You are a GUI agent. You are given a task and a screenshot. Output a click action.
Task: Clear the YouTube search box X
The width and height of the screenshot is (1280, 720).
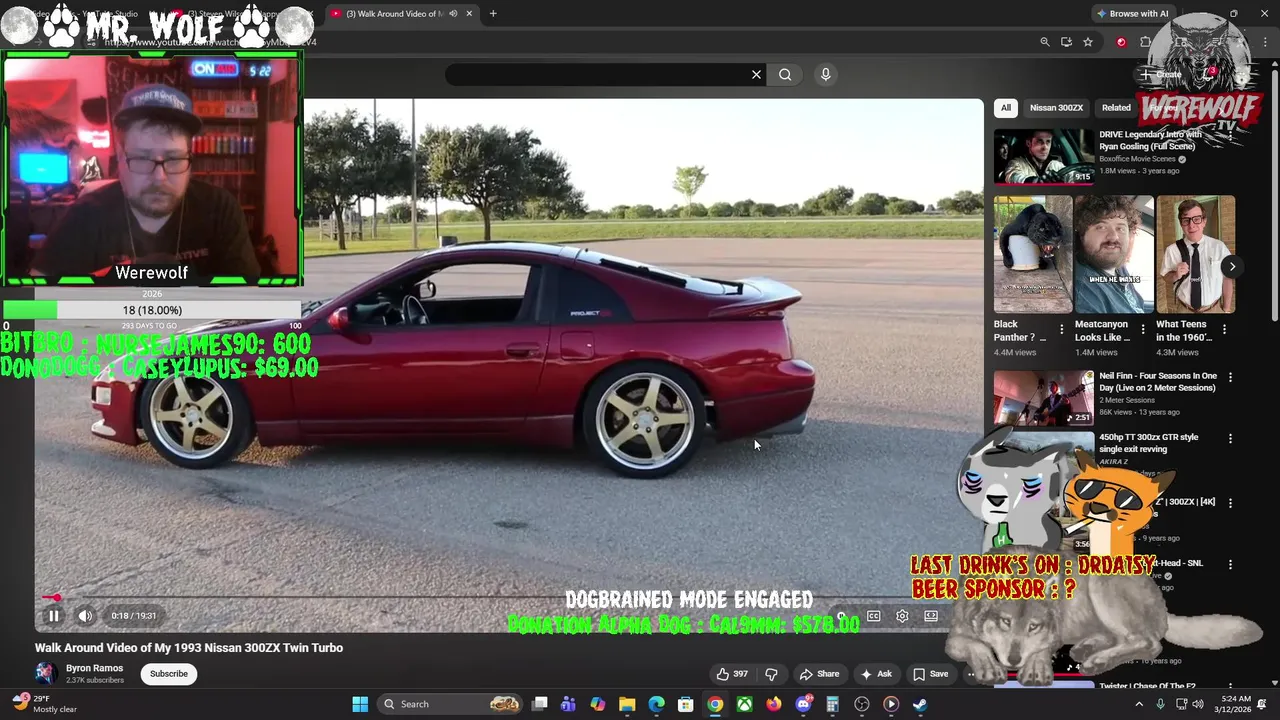tap(756, 74)
